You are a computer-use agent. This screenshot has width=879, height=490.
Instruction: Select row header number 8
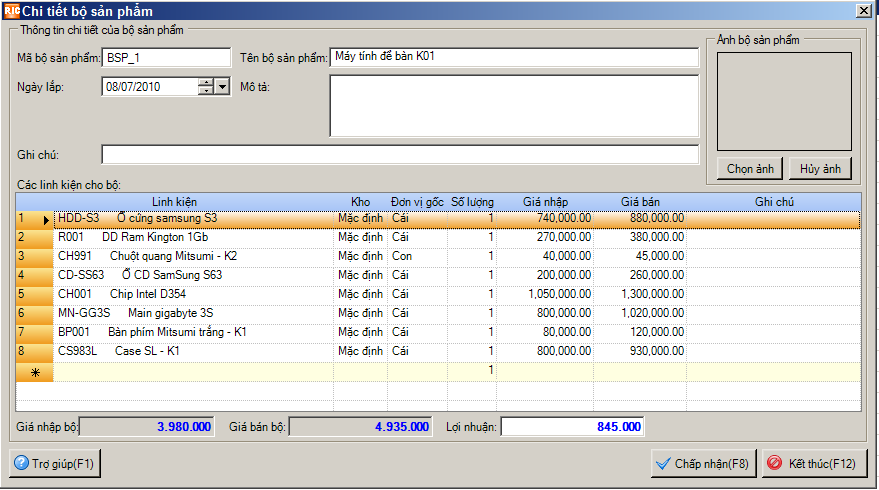35,352
